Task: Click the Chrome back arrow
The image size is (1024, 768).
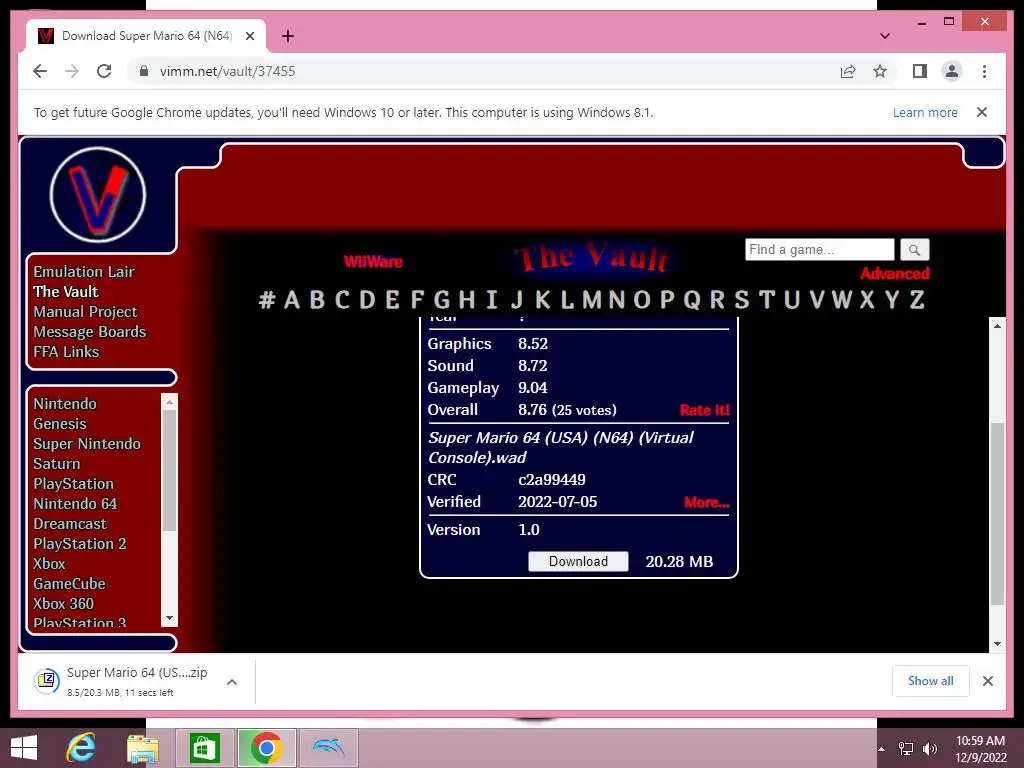Action: click(40, 71)
